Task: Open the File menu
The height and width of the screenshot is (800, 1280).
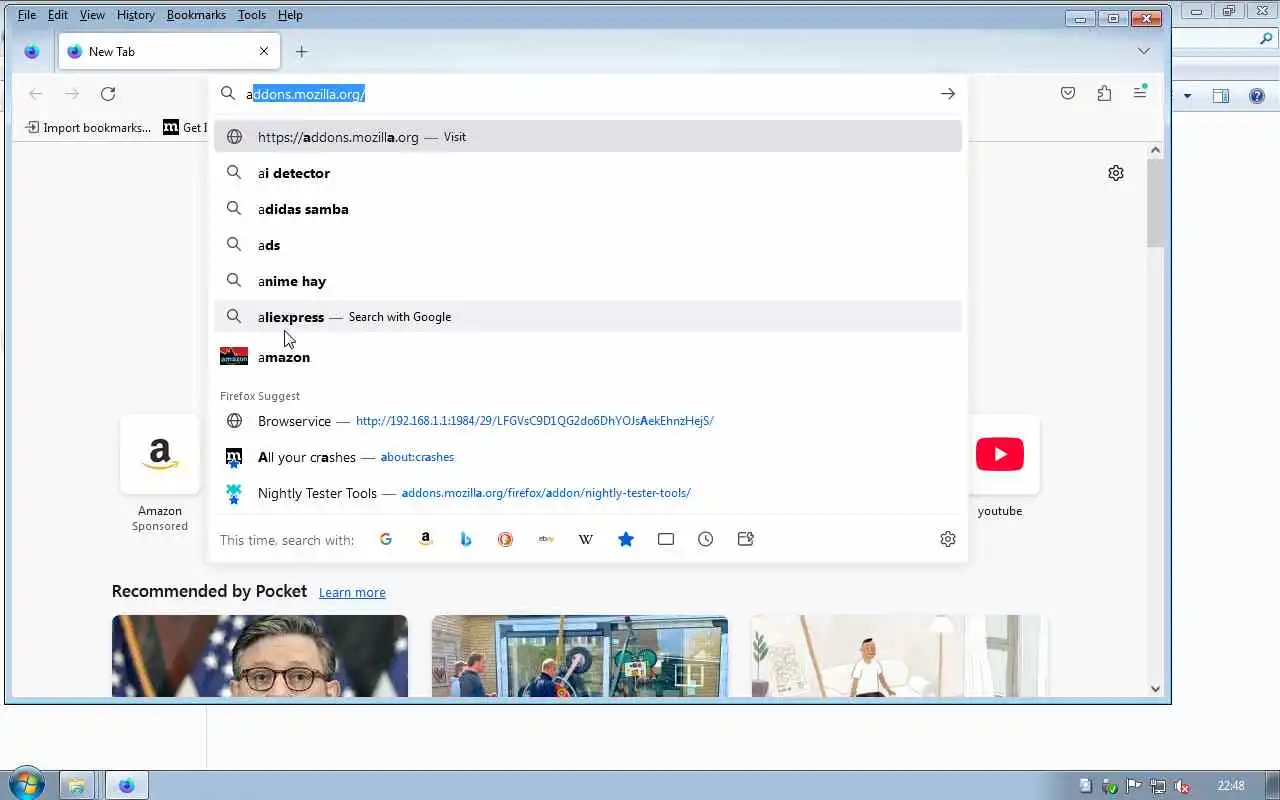Action: [27, 15]
